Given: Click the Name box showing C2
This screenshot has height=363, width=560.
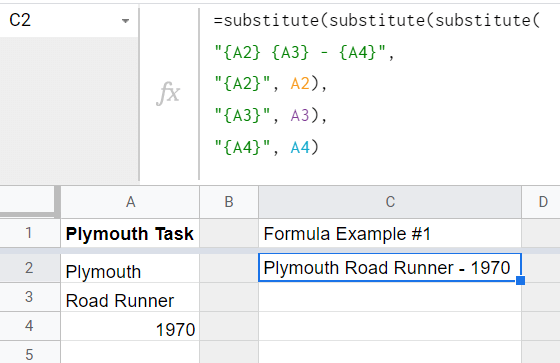Looking at the screenshot, I should [69, 20].
